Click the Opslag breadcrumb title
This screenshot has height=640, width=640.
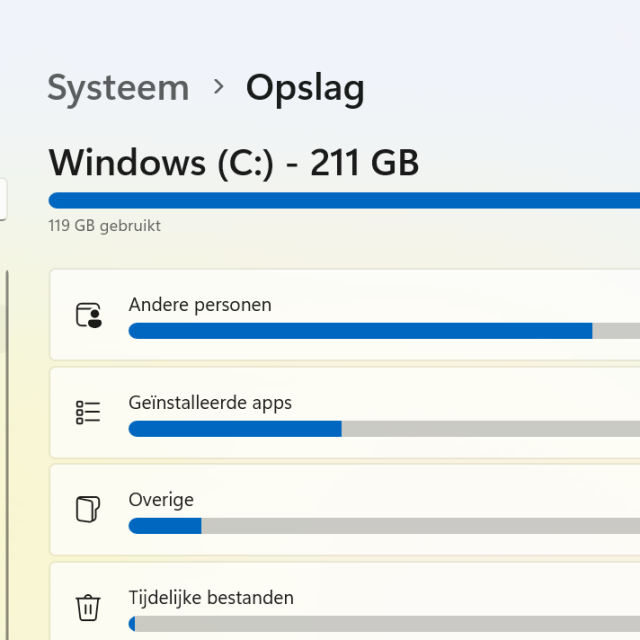point(305,90)
